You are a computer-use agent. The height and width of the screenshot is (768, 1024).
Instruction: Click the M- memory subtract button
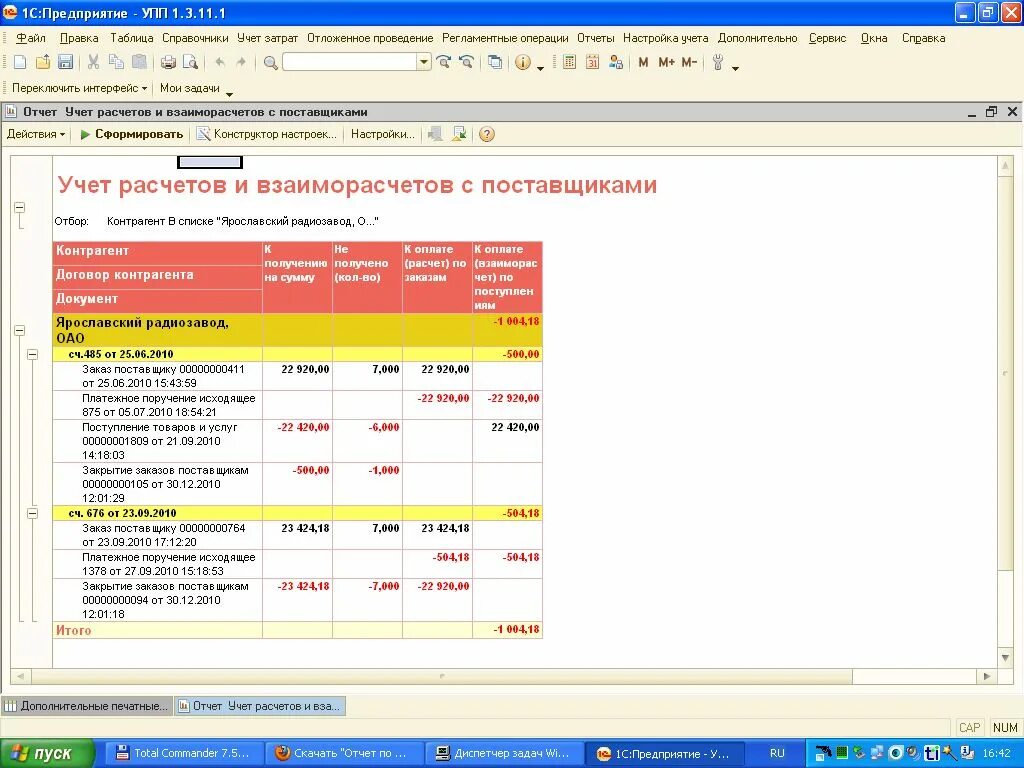[x=689, y=63]
